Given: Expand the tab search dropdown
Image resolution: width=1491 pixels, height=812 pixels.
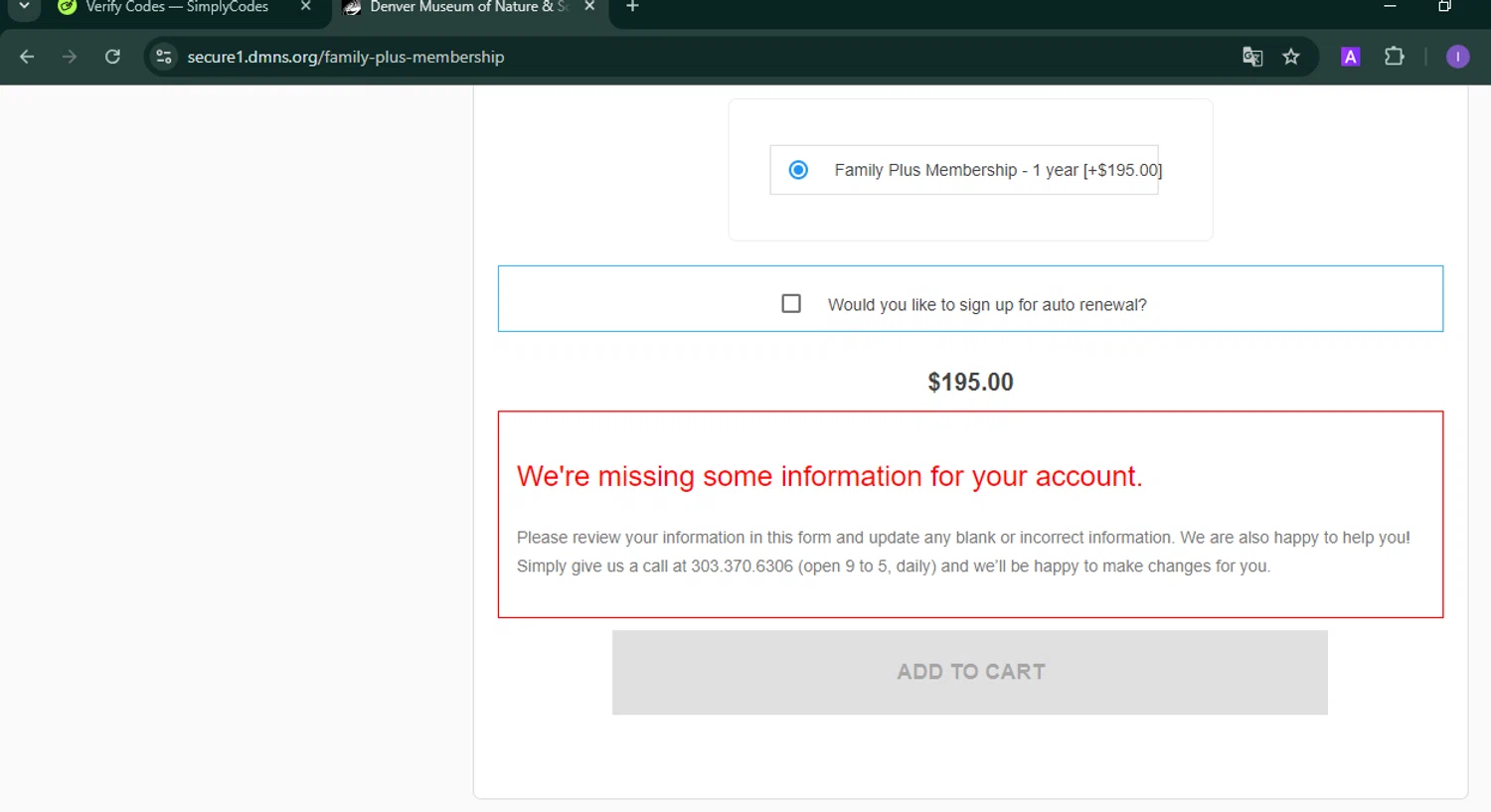Looking at the screenshot, I should click(x=24, y=7).
